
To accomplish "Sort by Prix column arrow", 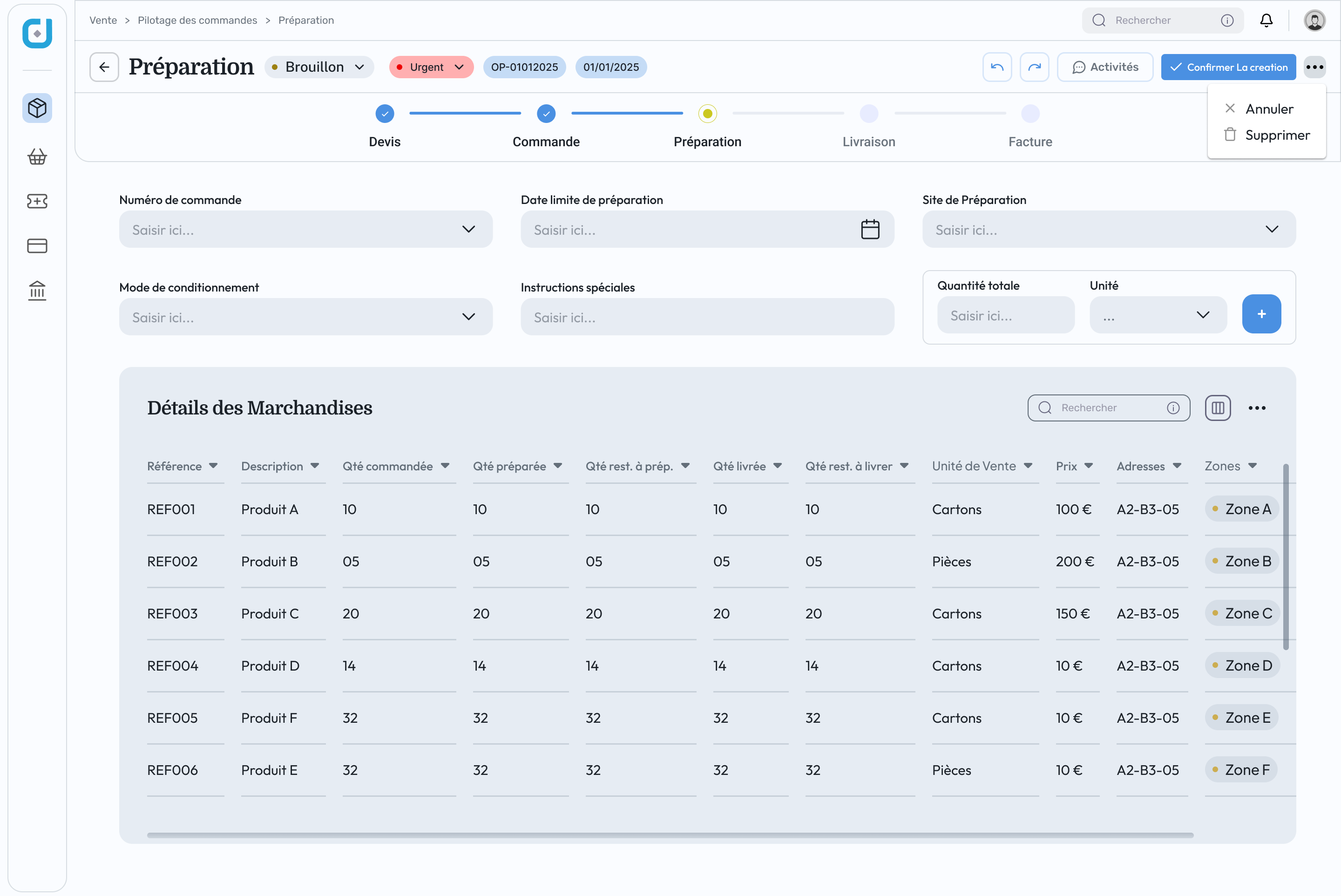I will coord(1089,466).
